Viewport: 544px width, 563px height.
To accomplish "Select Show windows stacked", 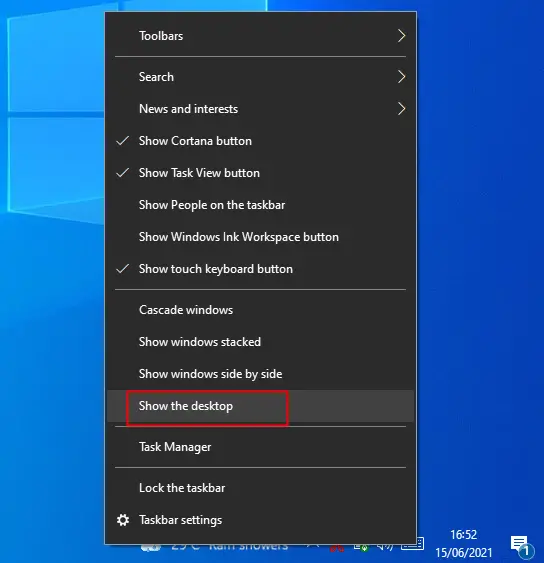I will tap(261, 341).
